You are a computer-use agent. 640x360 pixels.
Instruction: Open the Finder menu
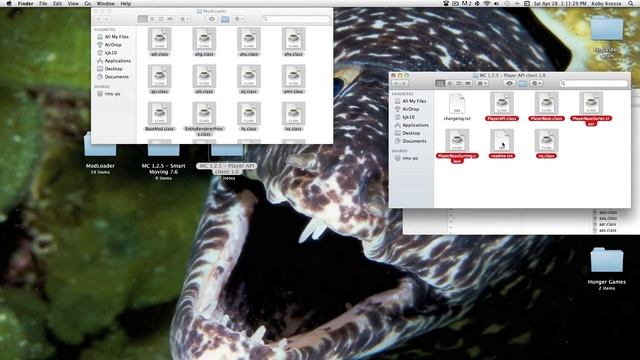pos(25,3)
